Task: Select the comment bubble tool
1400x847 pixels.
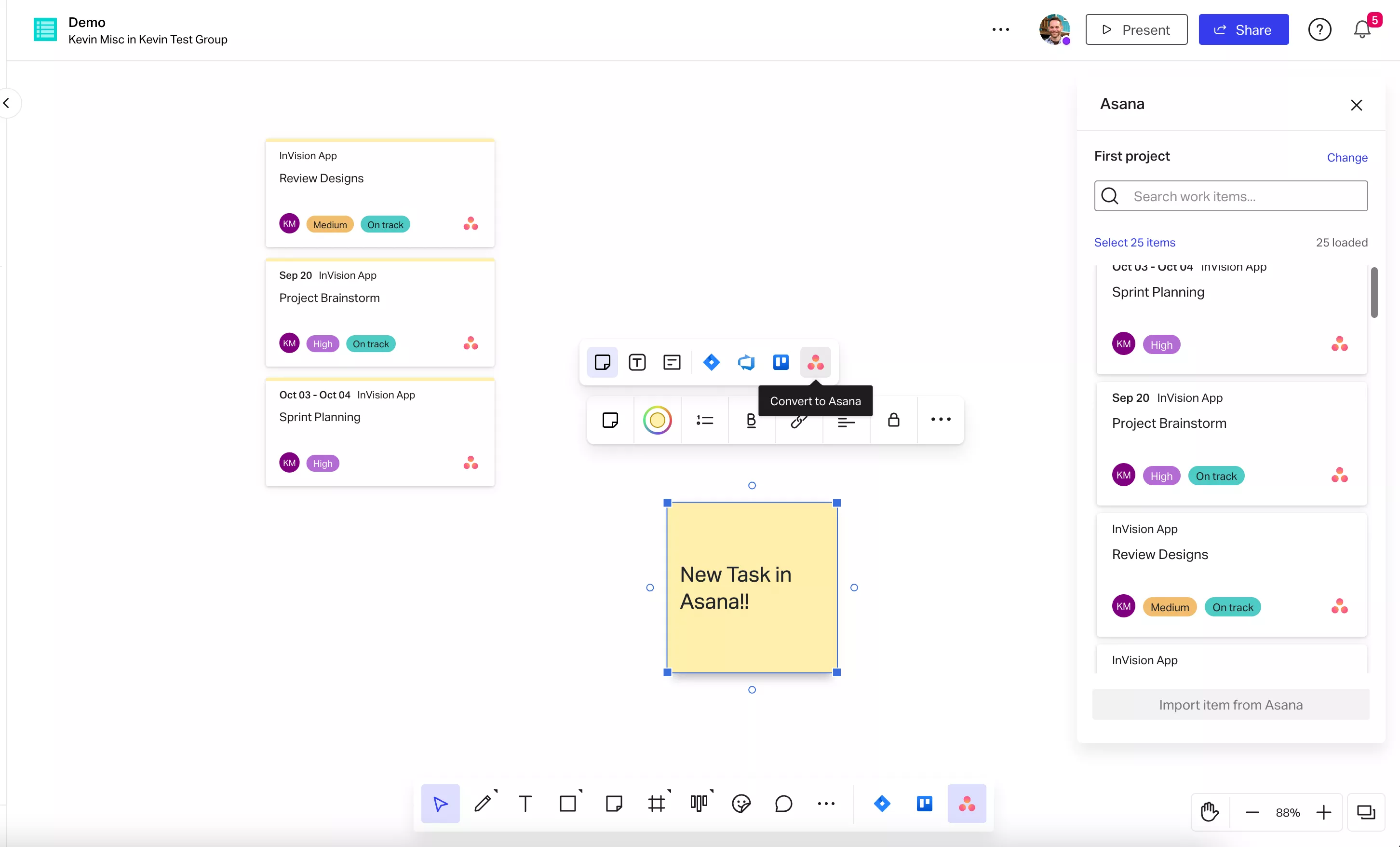Action: click(783, 803)
